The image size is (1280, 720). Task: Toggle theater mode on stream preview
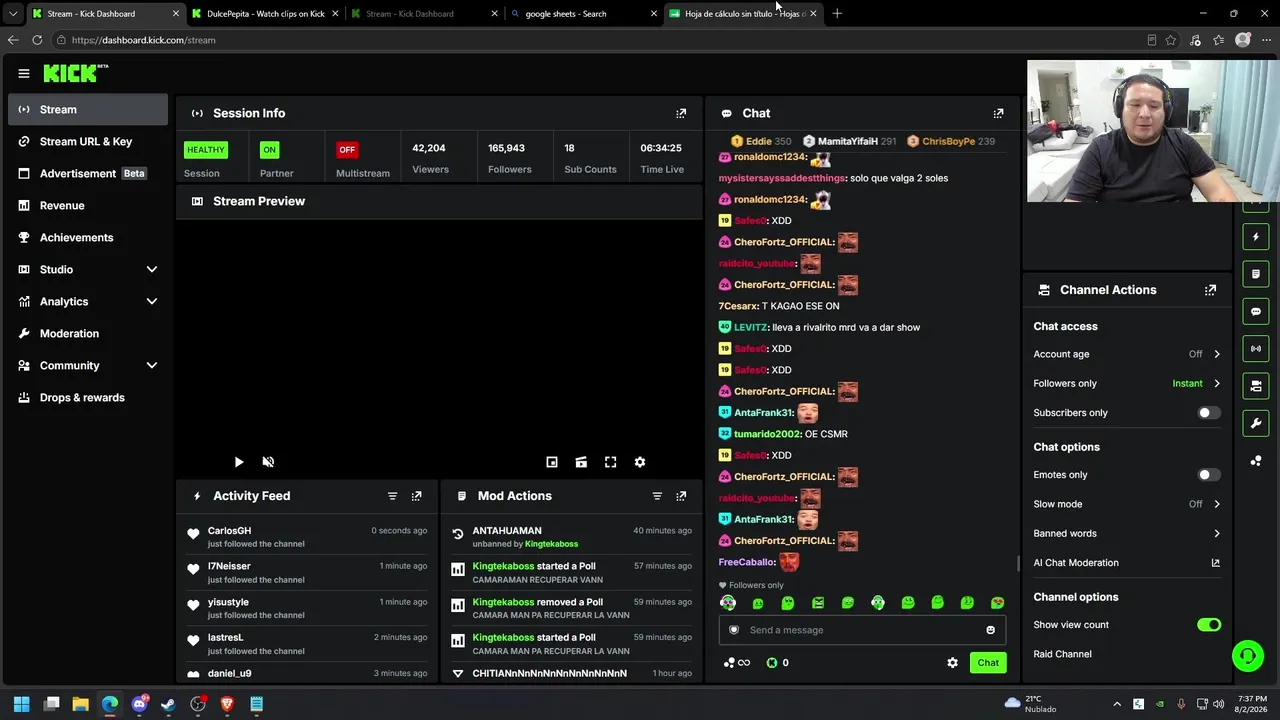coord(581,462)
